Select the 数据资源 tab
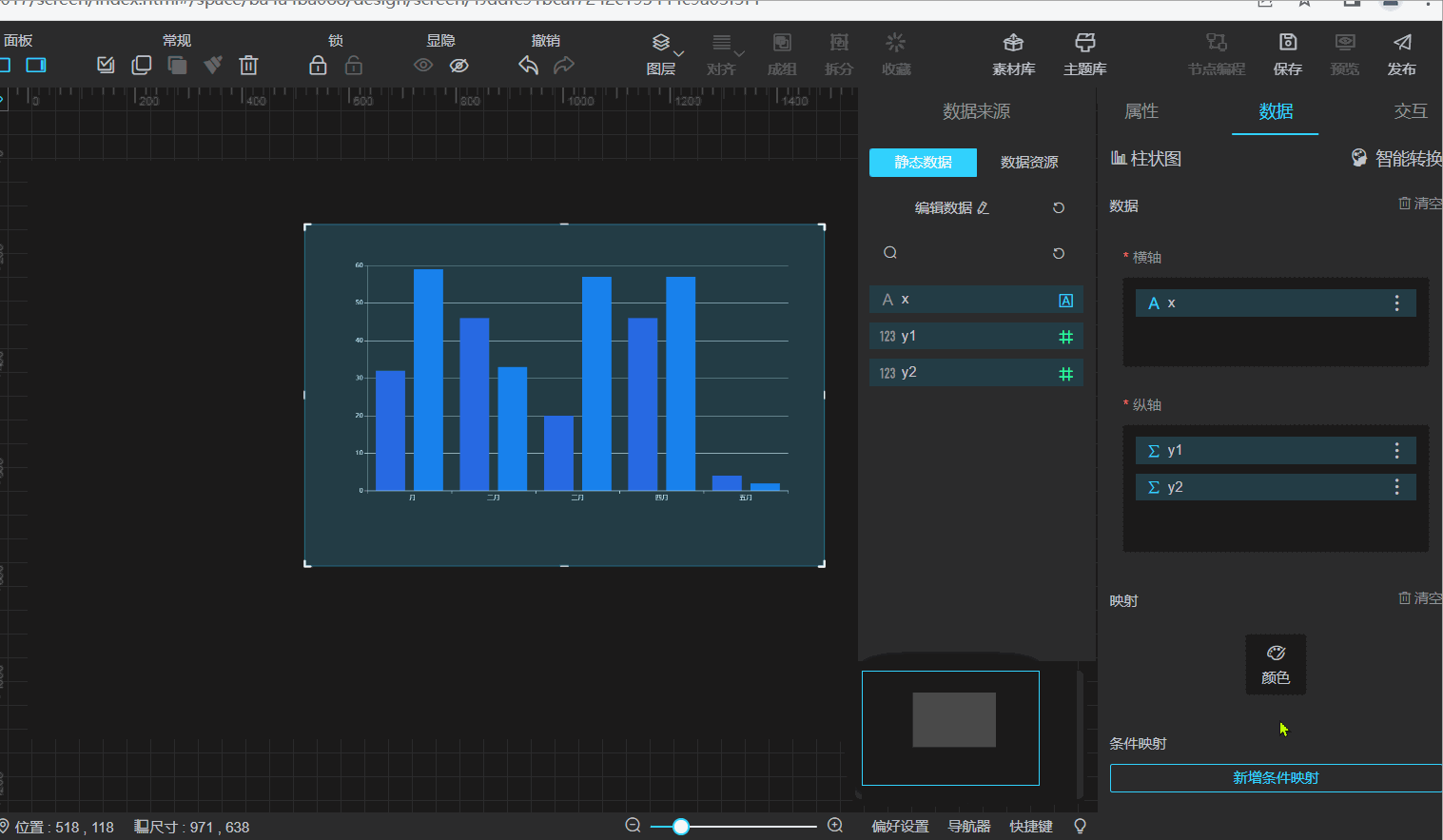This screenshot has width=1443, height=840. pos(1029,163)
